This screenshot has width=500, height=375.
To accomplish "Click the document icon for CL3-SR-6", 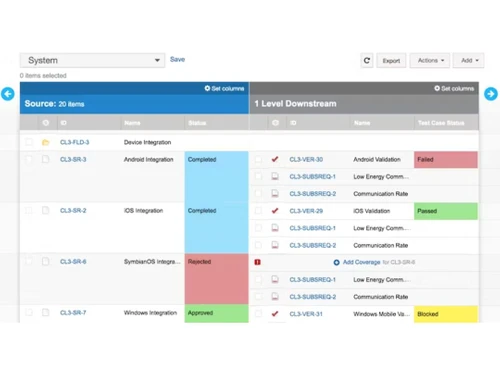I will (46, 261).
